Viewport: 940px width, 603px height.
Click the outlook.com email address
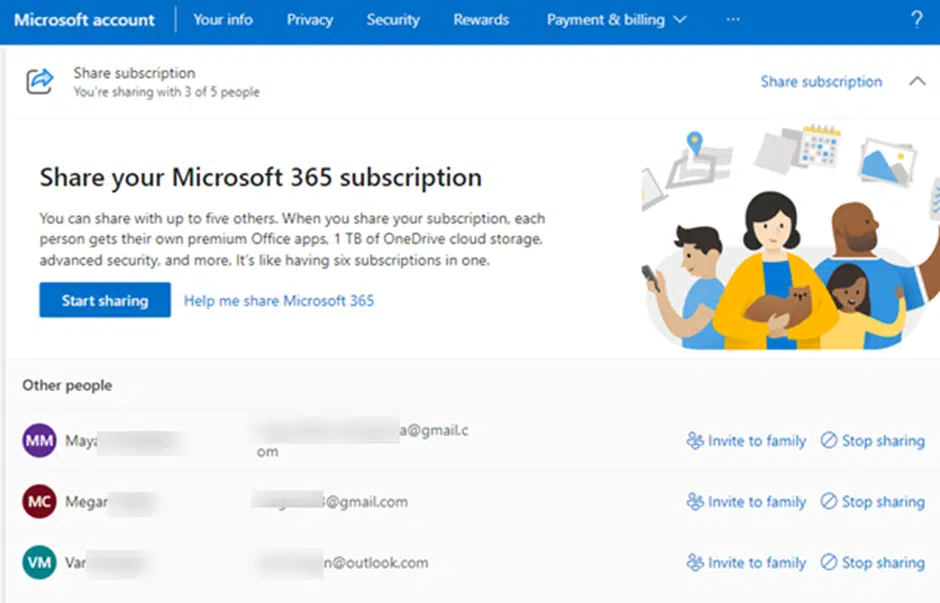[x=345, y=562]
